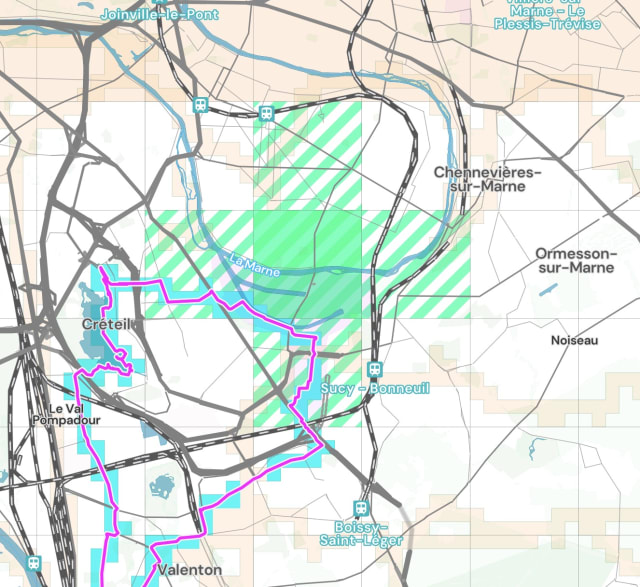This screenshot has width=640, height=587.
Task: Open the station icon on the green striped tile
Action: pyautogui.click(x=267, y=113)
